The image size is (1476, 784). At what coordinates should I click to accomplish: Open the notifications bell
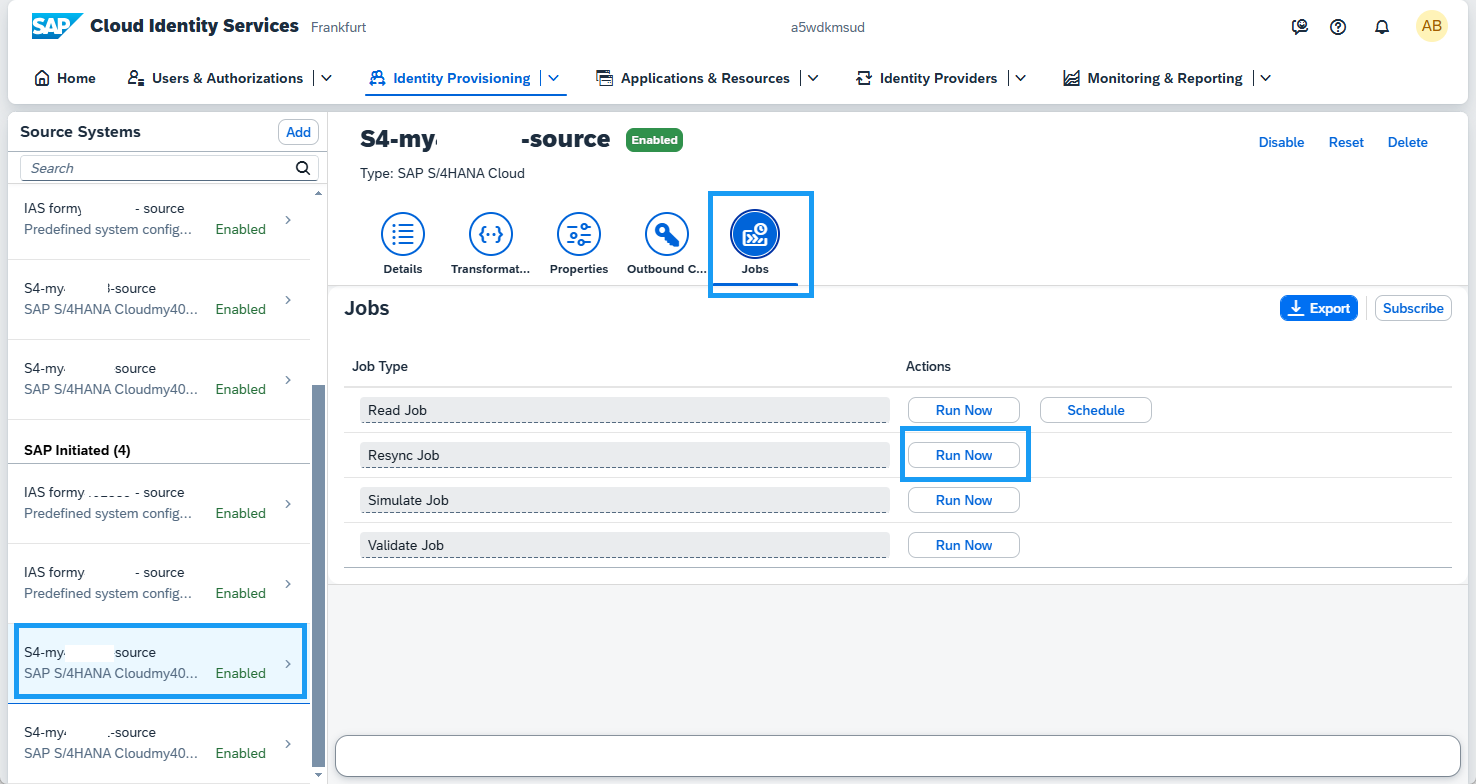1382,27
